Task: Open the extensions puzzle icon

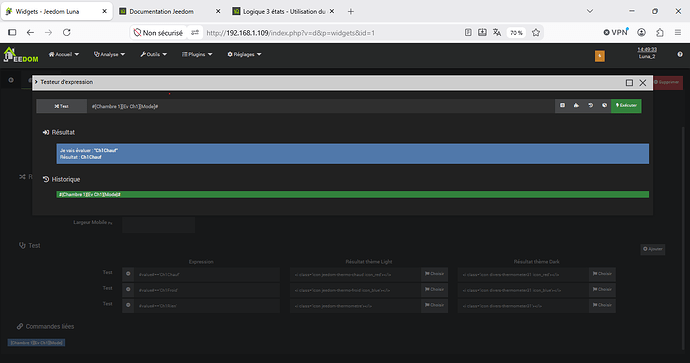Action: coord(660,33)
